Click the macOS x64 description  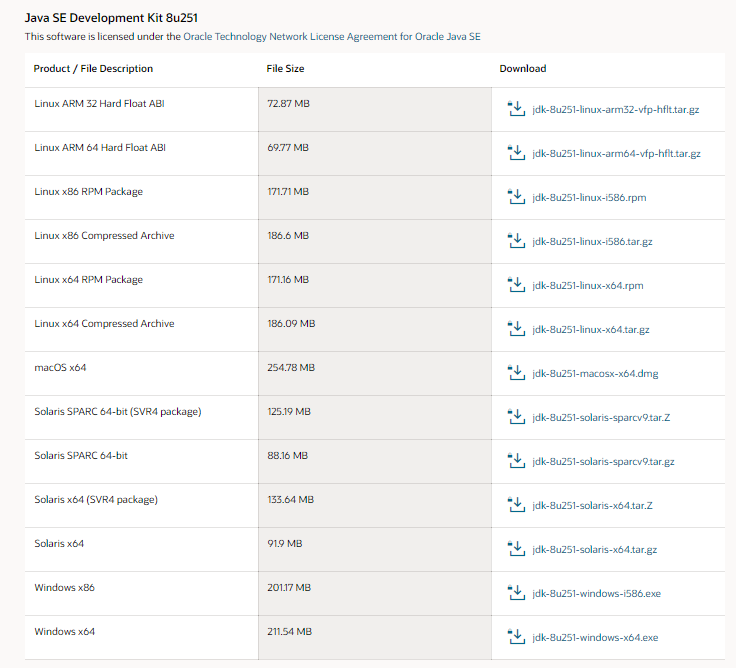[x=60, y=368]
